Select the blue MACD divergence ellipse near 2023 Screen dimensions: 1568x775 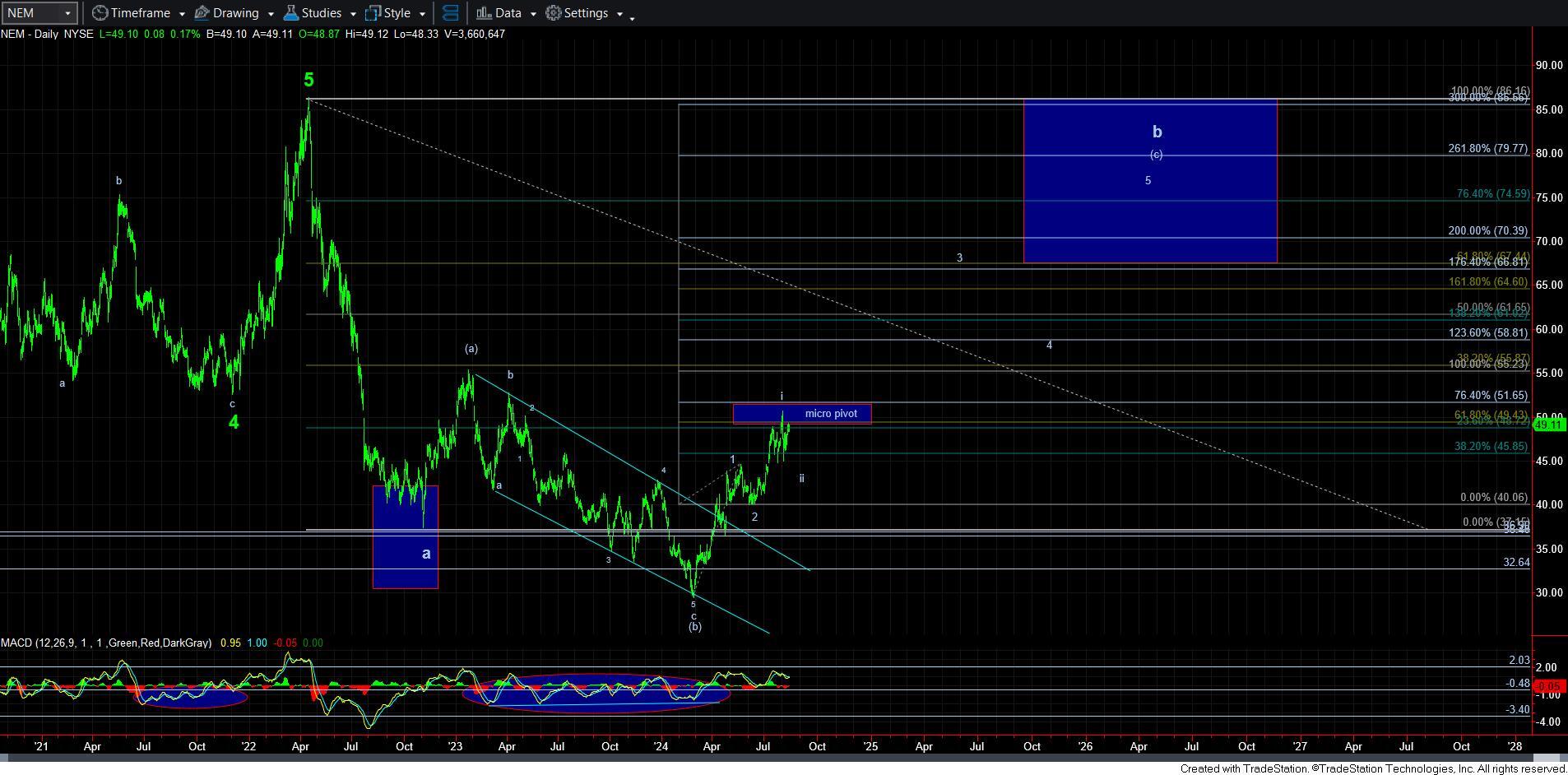click(596, 694)
